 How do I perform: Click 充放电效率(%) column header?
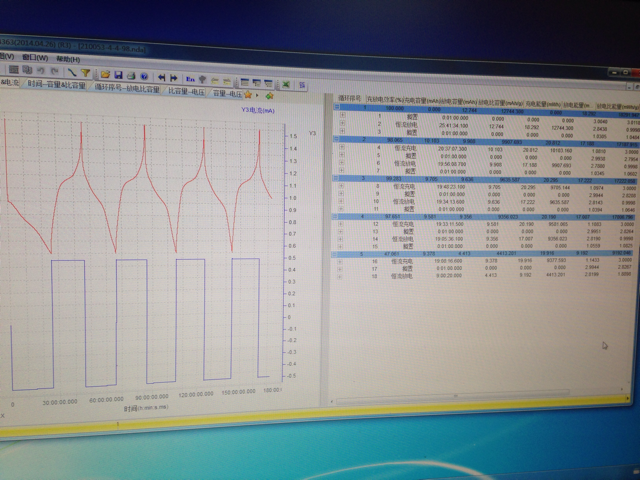point(386,99)
